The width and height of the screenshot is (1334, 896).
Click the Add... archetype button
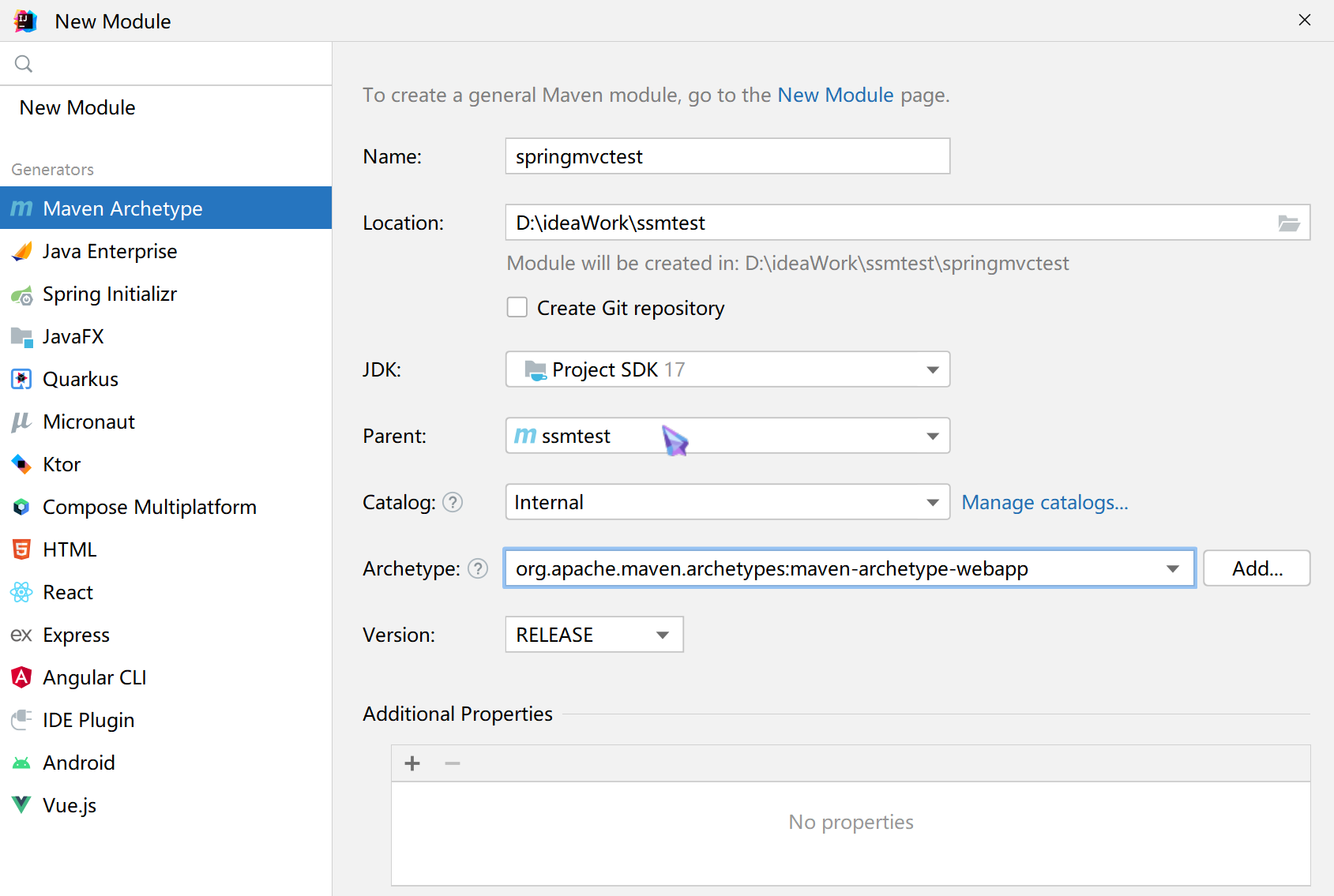point(1257,568)
